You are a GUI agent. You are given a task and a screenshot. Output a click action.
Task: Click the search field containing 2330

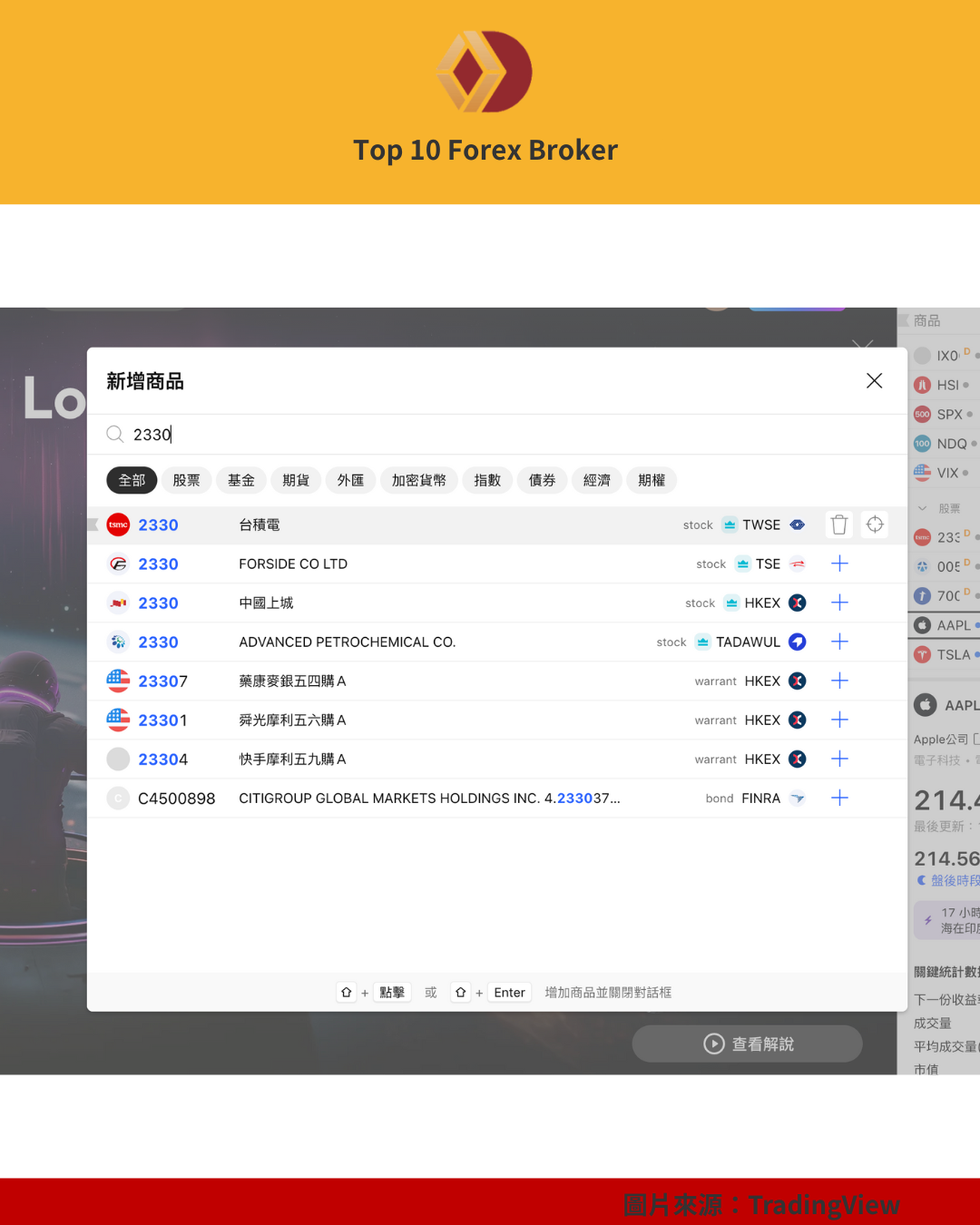[x=497, y=435]
